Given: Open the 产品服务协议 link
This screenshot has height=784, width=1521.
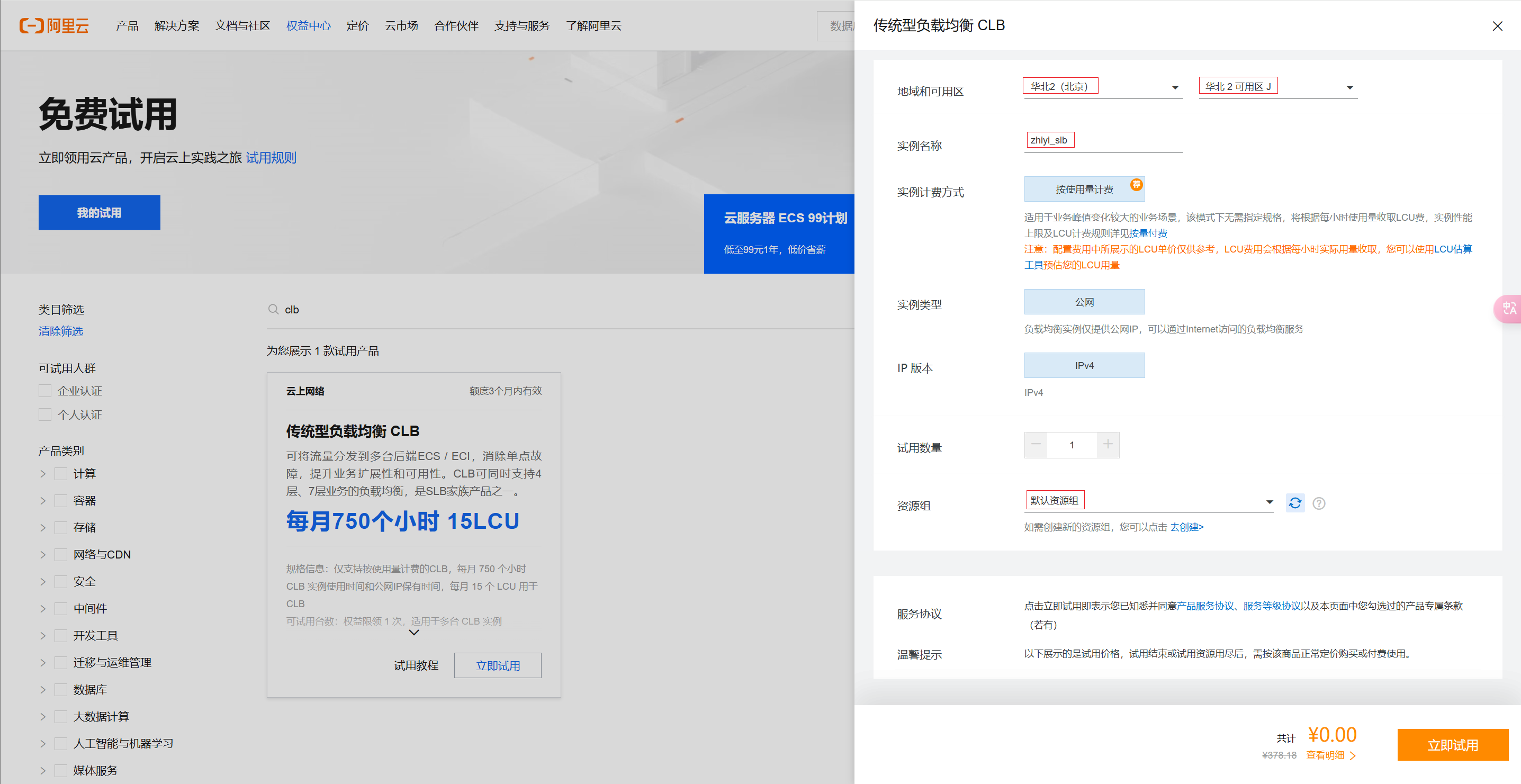Looking at the screenshot, I should (x=1205, y=606).
